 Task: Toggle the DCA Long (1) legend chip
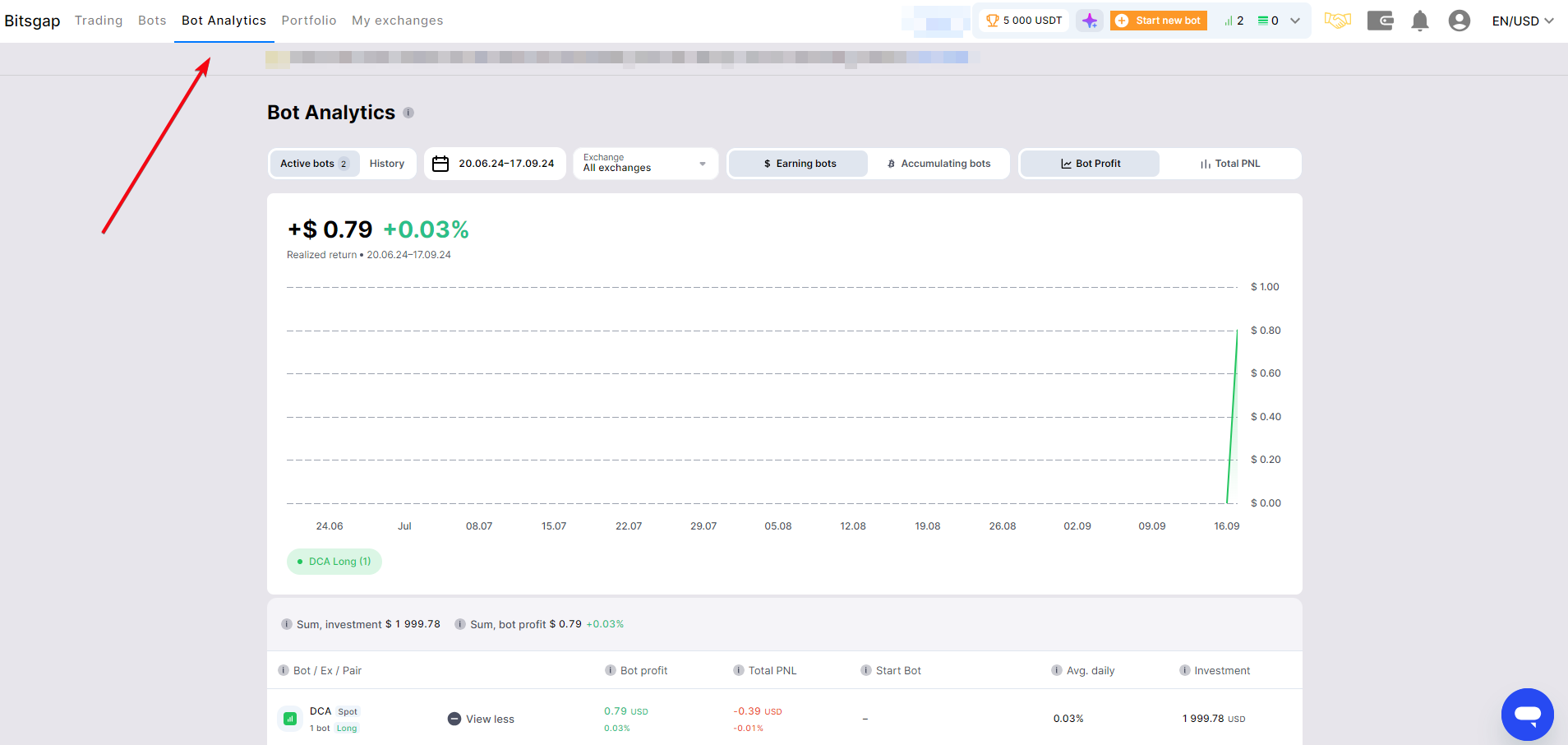point(334,562)
